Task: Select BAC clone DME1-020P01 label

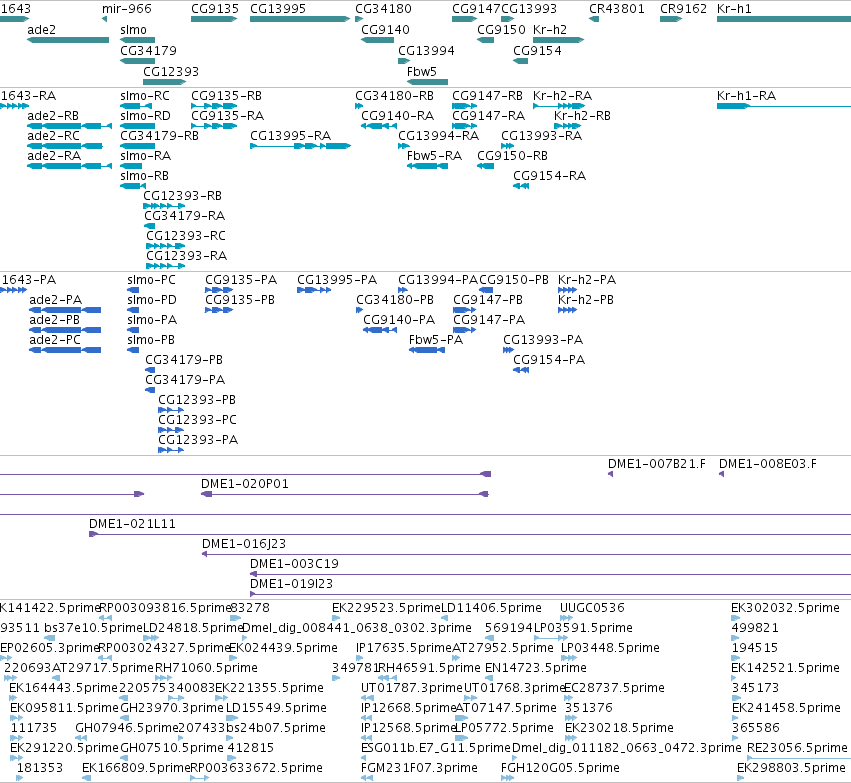Action: pos(245,483)
